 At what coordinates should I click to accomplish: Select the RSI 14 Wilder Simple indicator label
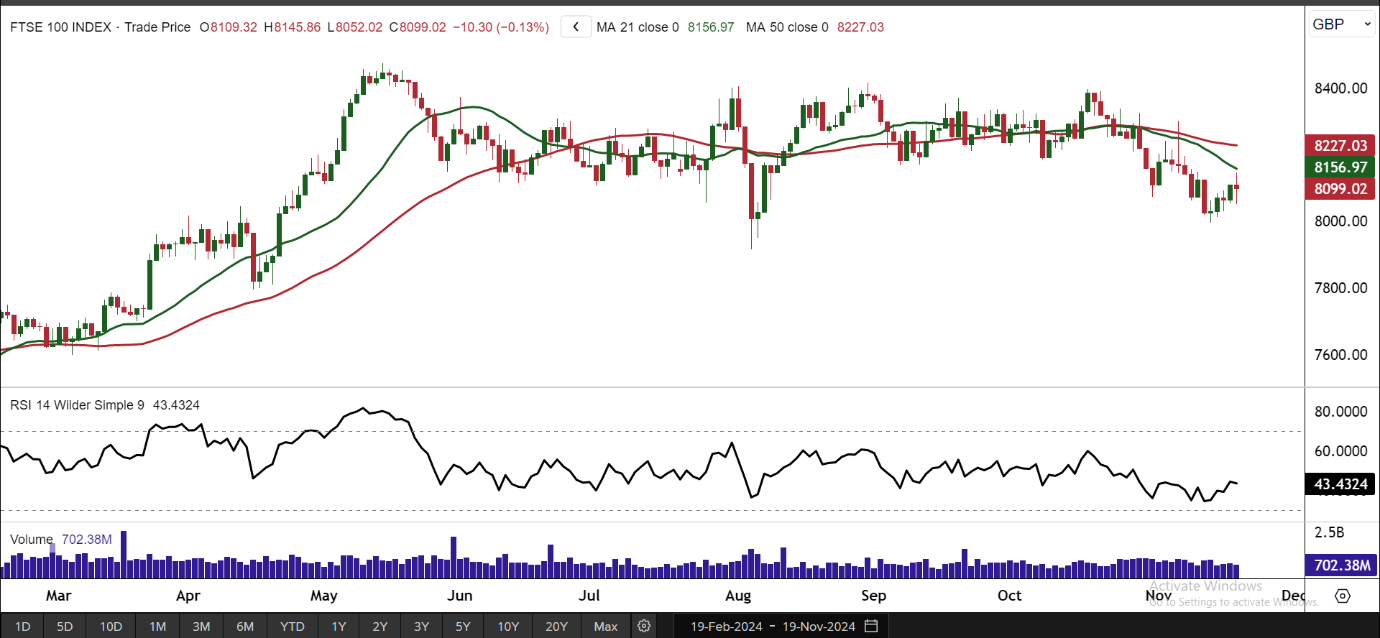pos(77,405)
